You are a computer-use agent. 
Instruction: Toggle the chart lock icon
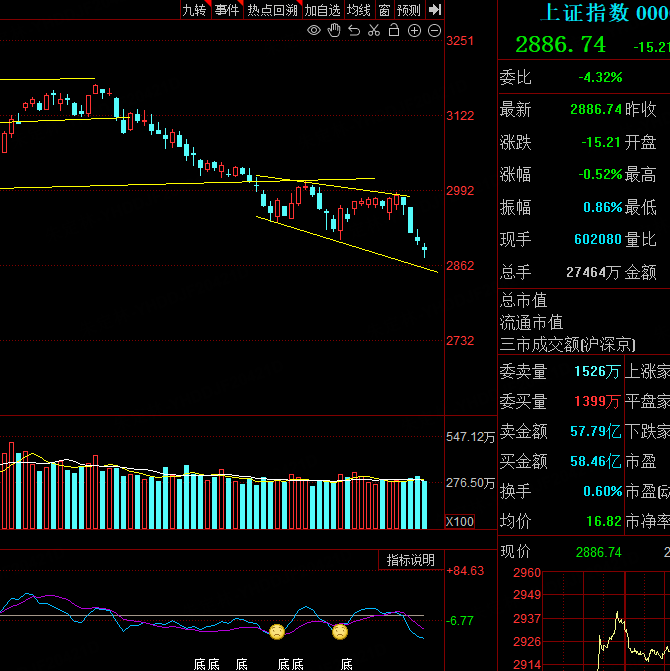(394, 31)
